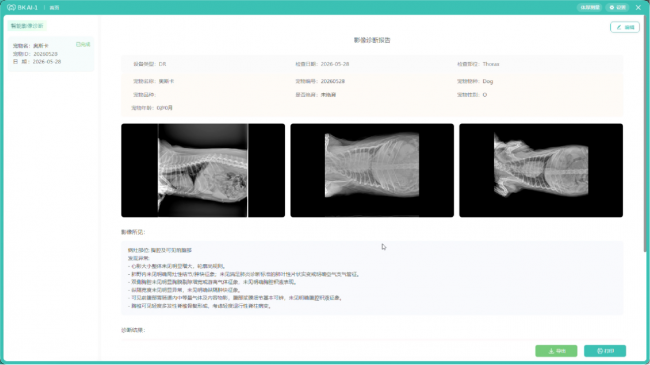Open the third X-ray image thumbnail
This screenshot has height=365, width=650.
[541, 170]
